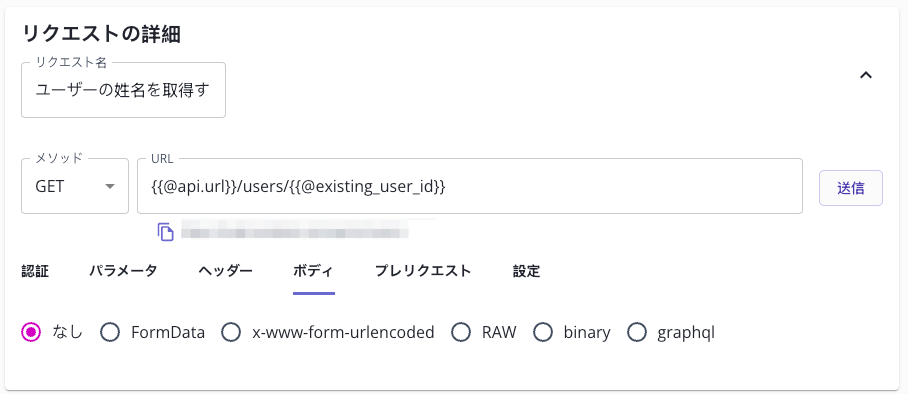The width and height of the screenshot is (908, 394).
Task: Copy the resolved URL with the copy icon
Action: click(x=166, y=232)
